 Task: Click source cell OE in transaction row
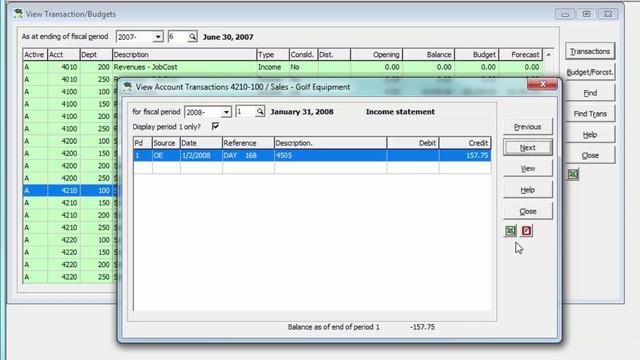click(x=166, y=156)
